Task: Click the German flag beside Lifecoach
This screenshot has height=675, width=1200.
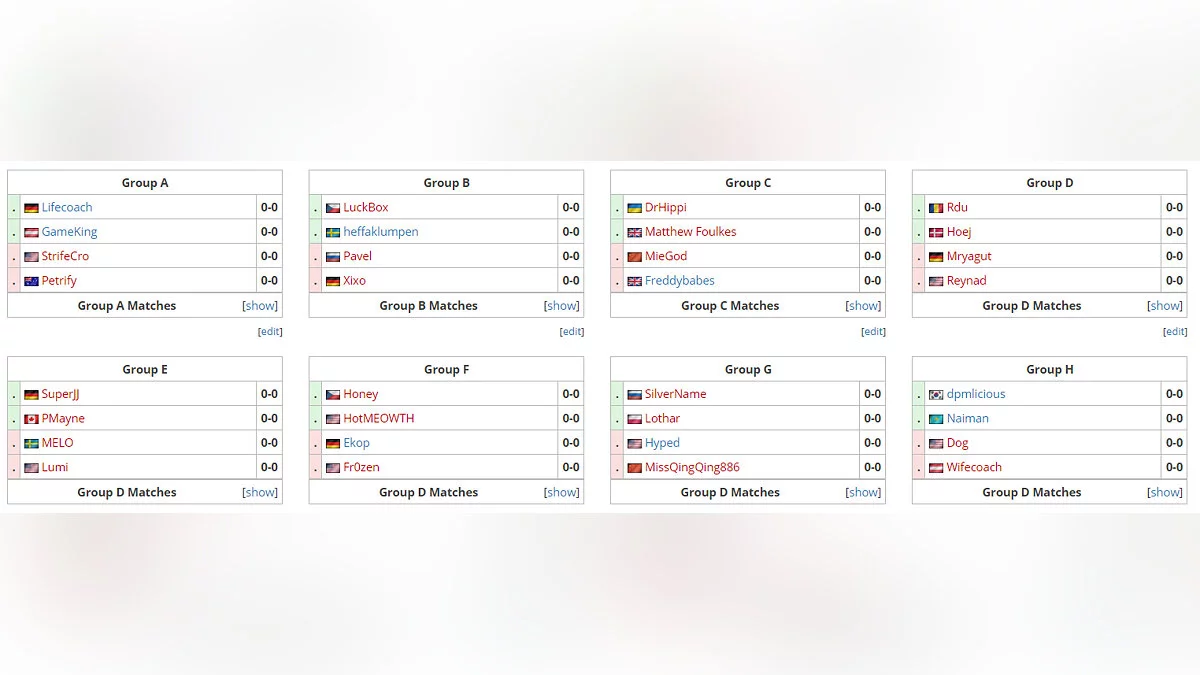Action: 31,208
